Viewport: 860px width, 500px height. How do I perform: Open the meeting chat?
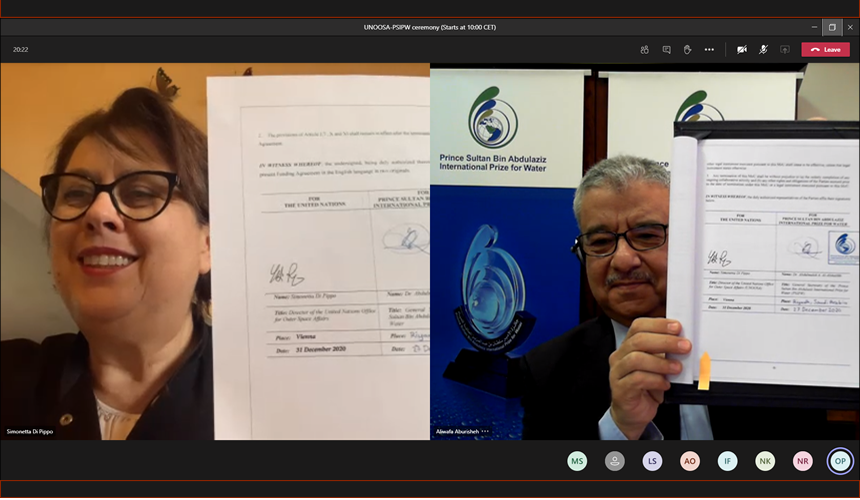[666, 50]
